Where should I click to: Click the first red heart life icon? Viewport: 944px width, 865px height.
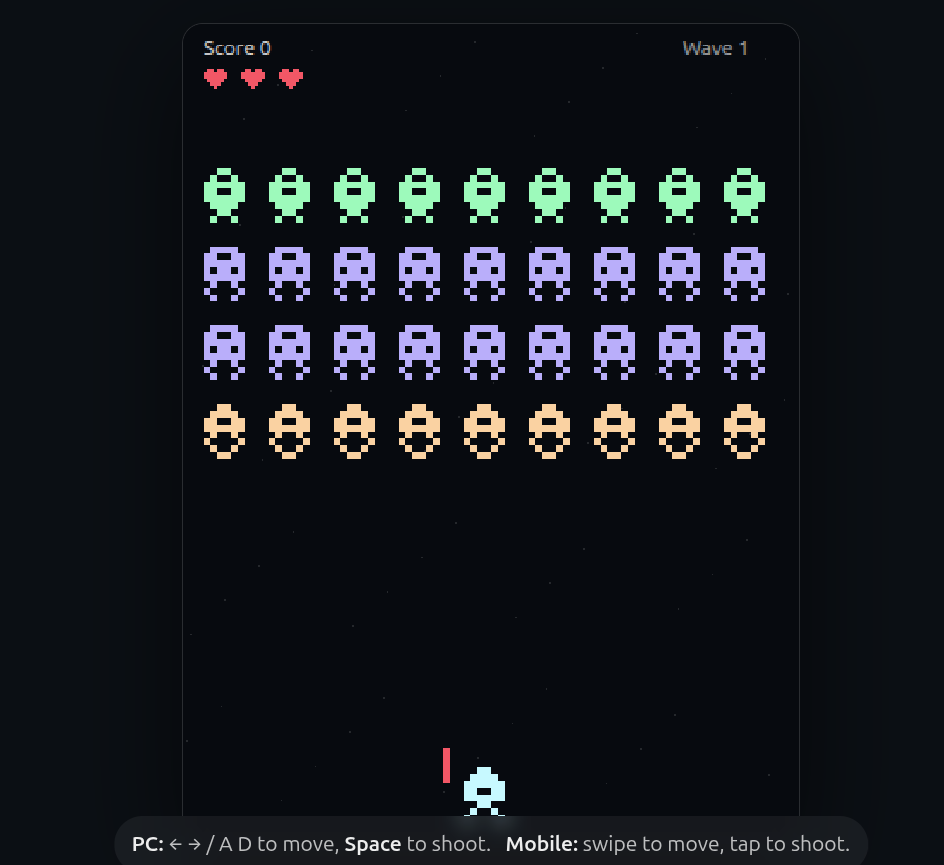[x=216, y=78]
